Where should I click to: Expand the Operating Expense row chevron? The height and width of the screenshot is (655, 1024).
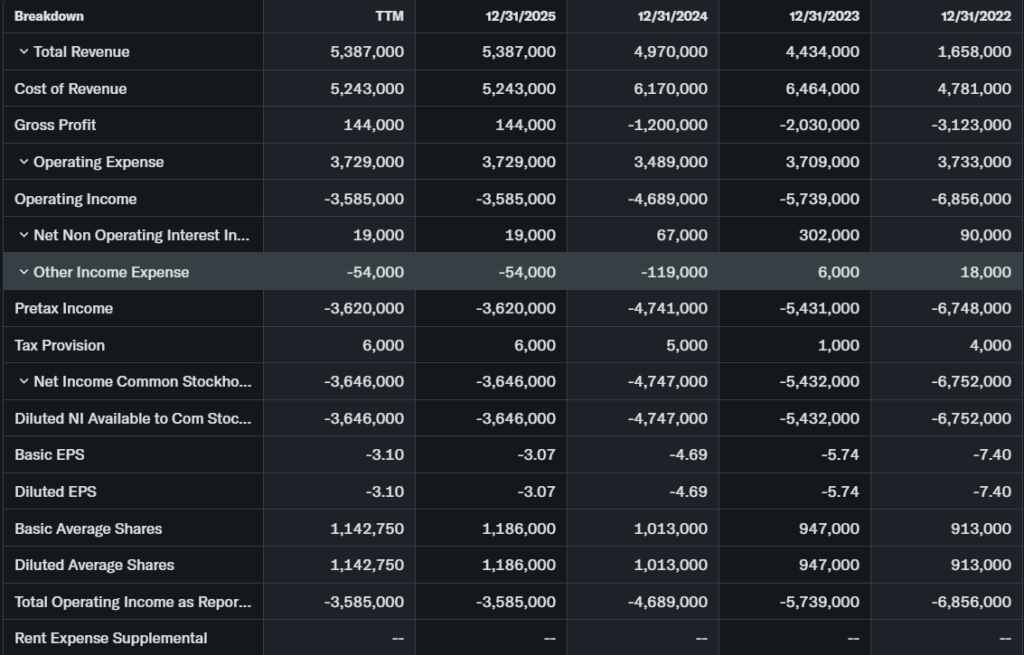tap(23, 162)
